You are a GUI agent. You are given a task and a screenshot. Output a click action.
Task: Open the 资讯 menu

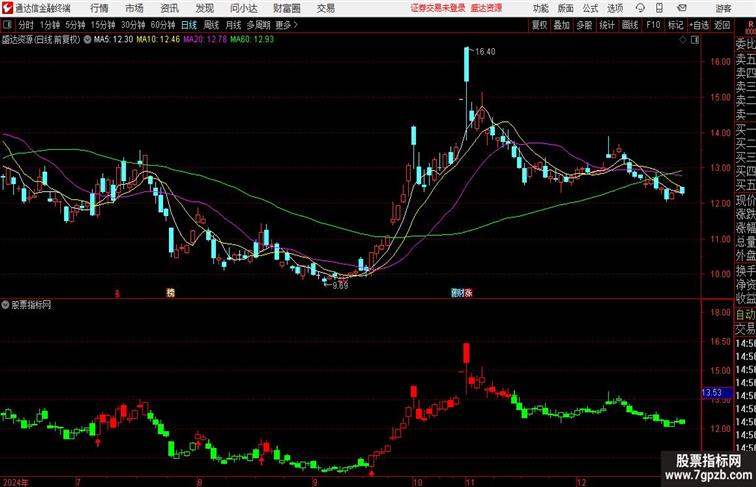pyautogui.click(x=170, y=8)
